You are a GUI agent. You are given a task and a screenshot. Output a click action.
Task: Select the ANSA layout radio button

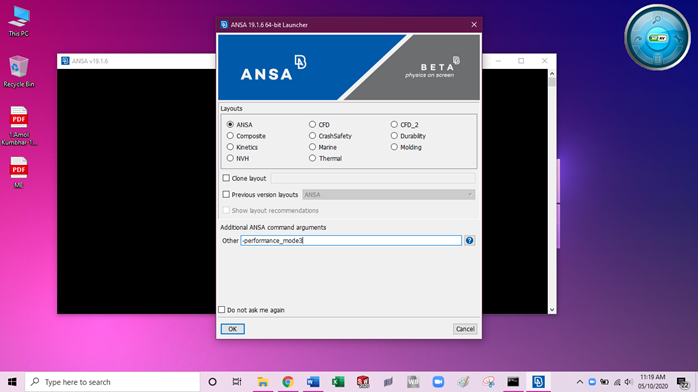click(x=230, y=125)
